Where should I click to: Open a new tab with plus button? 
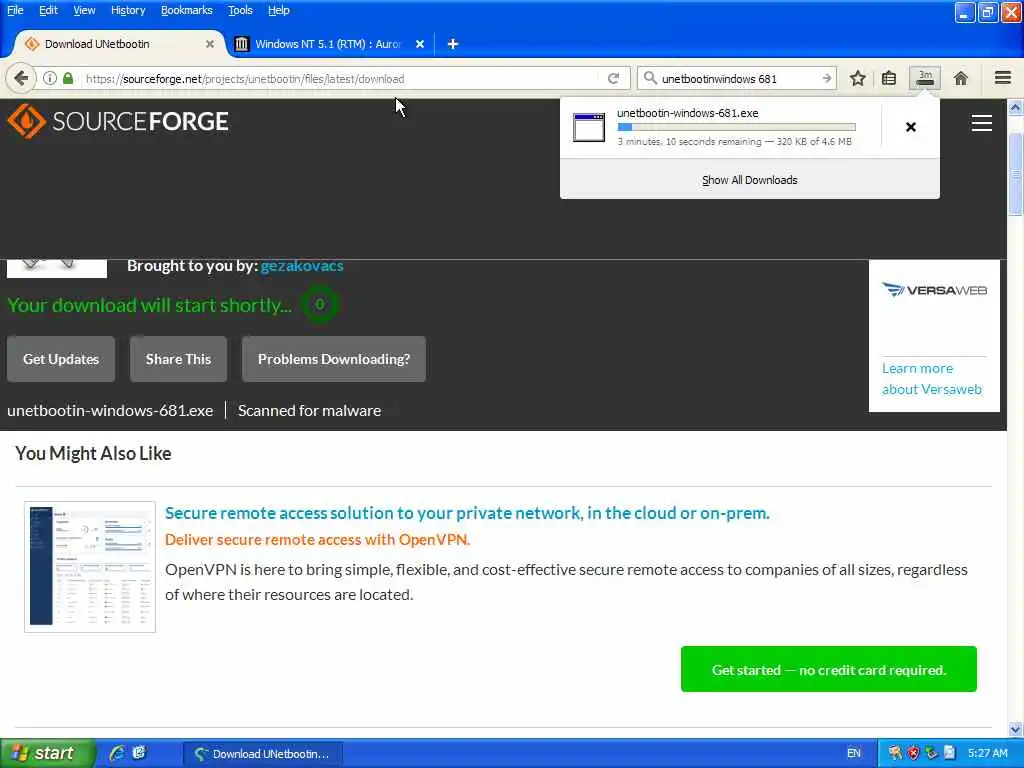click(x=453, y=44)
